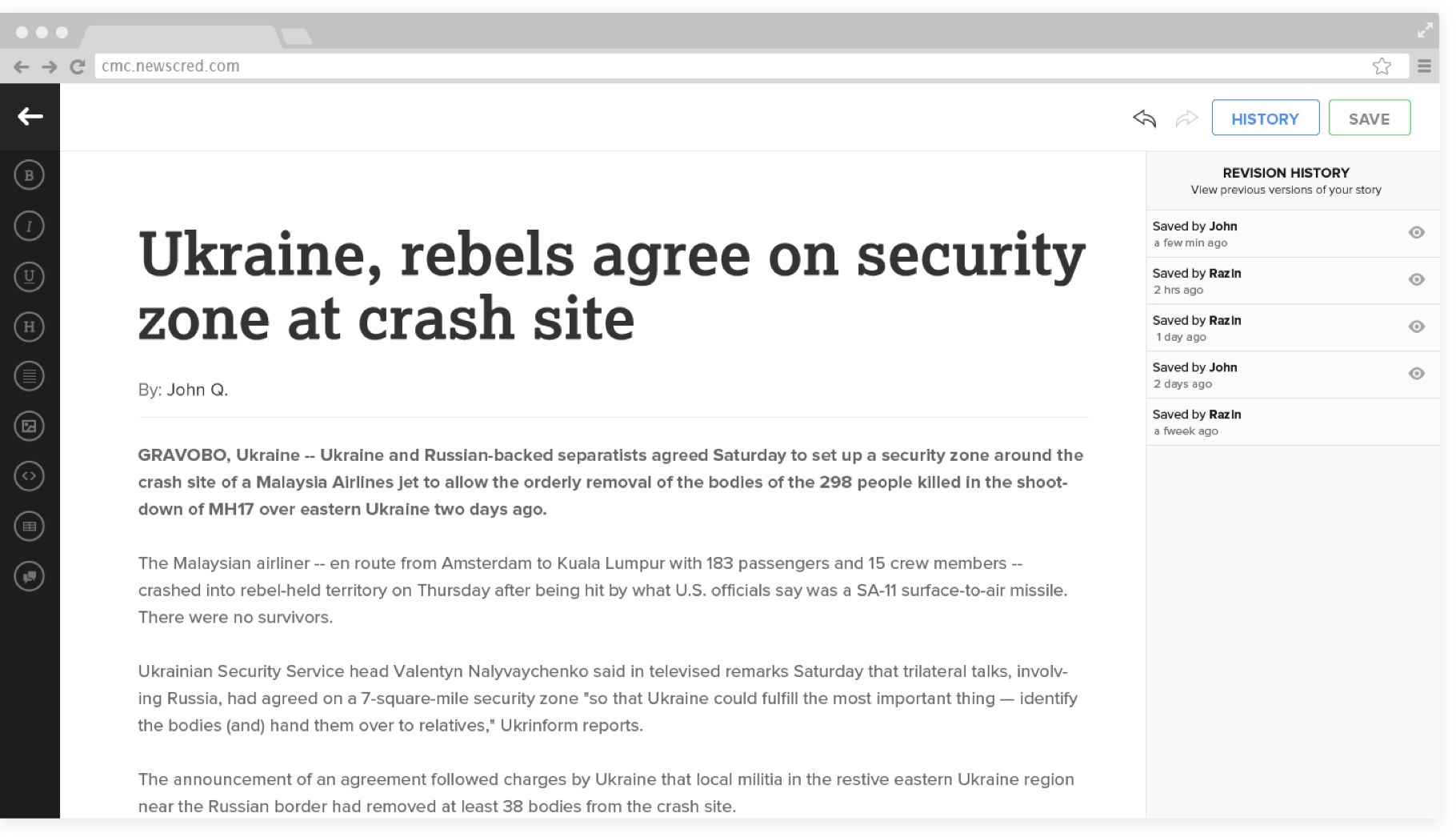Apply underline formatting tool

30,277
